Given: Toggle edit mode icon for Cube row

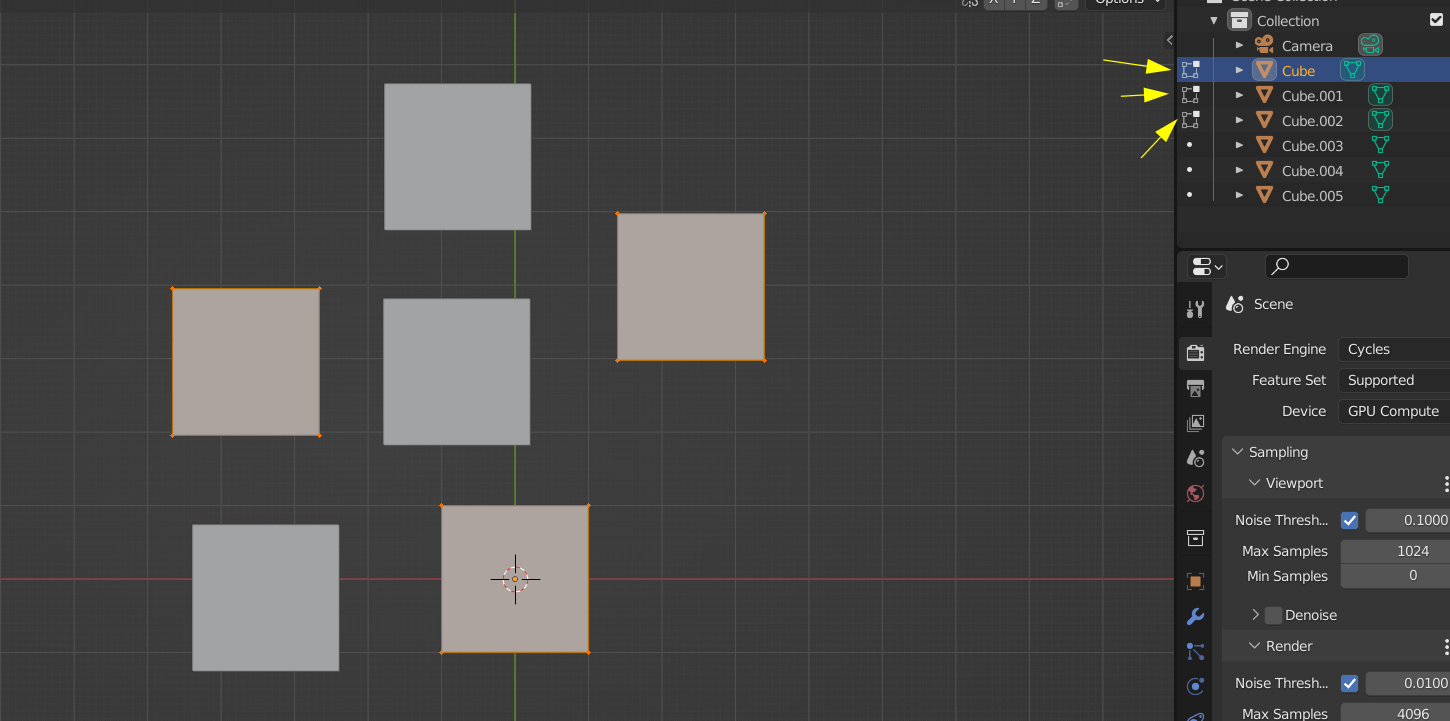Looking at the screenshot, I should click(1190, 70).
